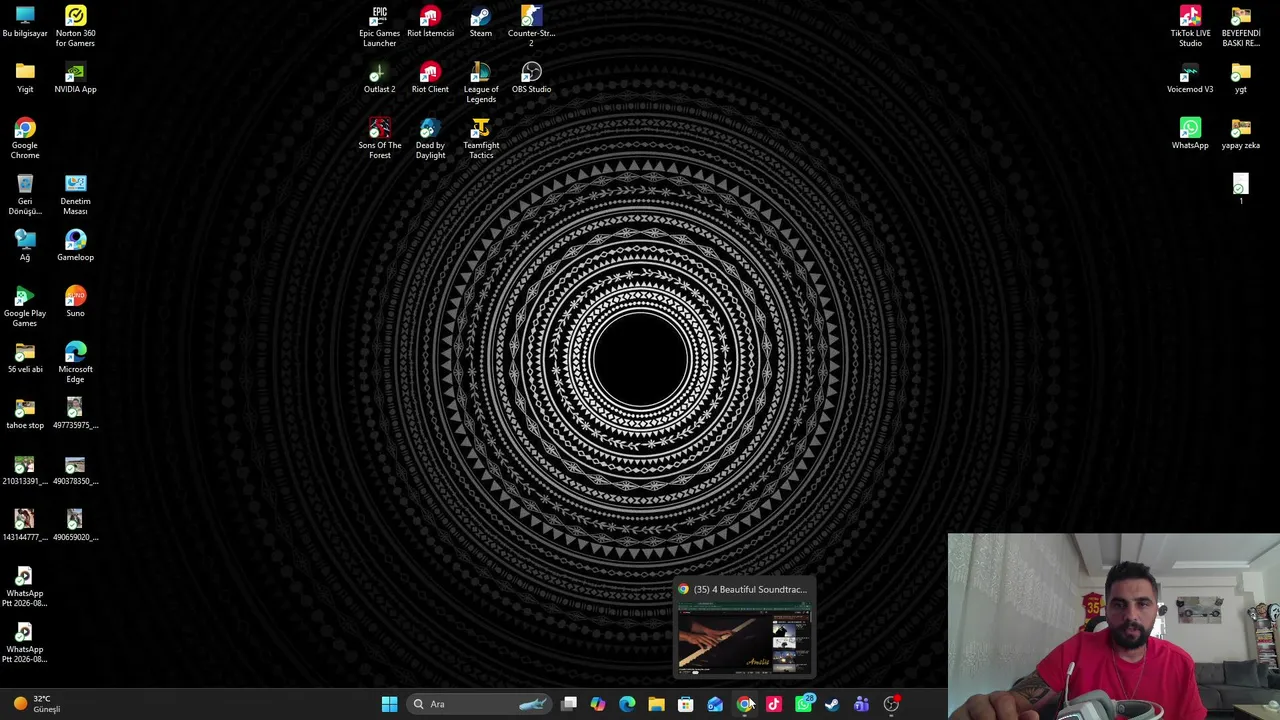The image size is (1280, 720).
Task: Select the Yigit folder on desktop
Action: [25, 78]
